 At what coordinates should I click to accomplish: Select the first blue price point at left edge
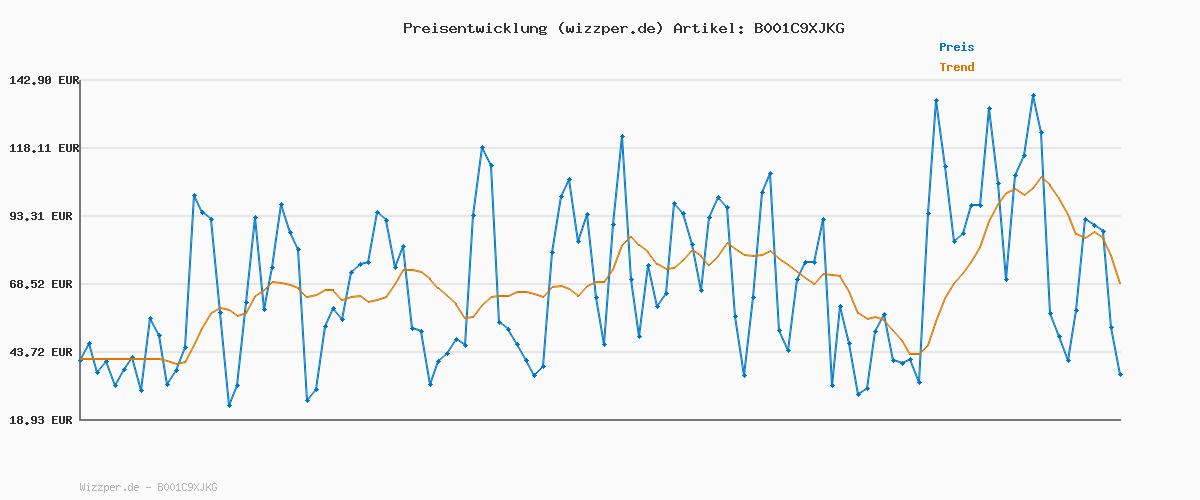tap(81, 360)
